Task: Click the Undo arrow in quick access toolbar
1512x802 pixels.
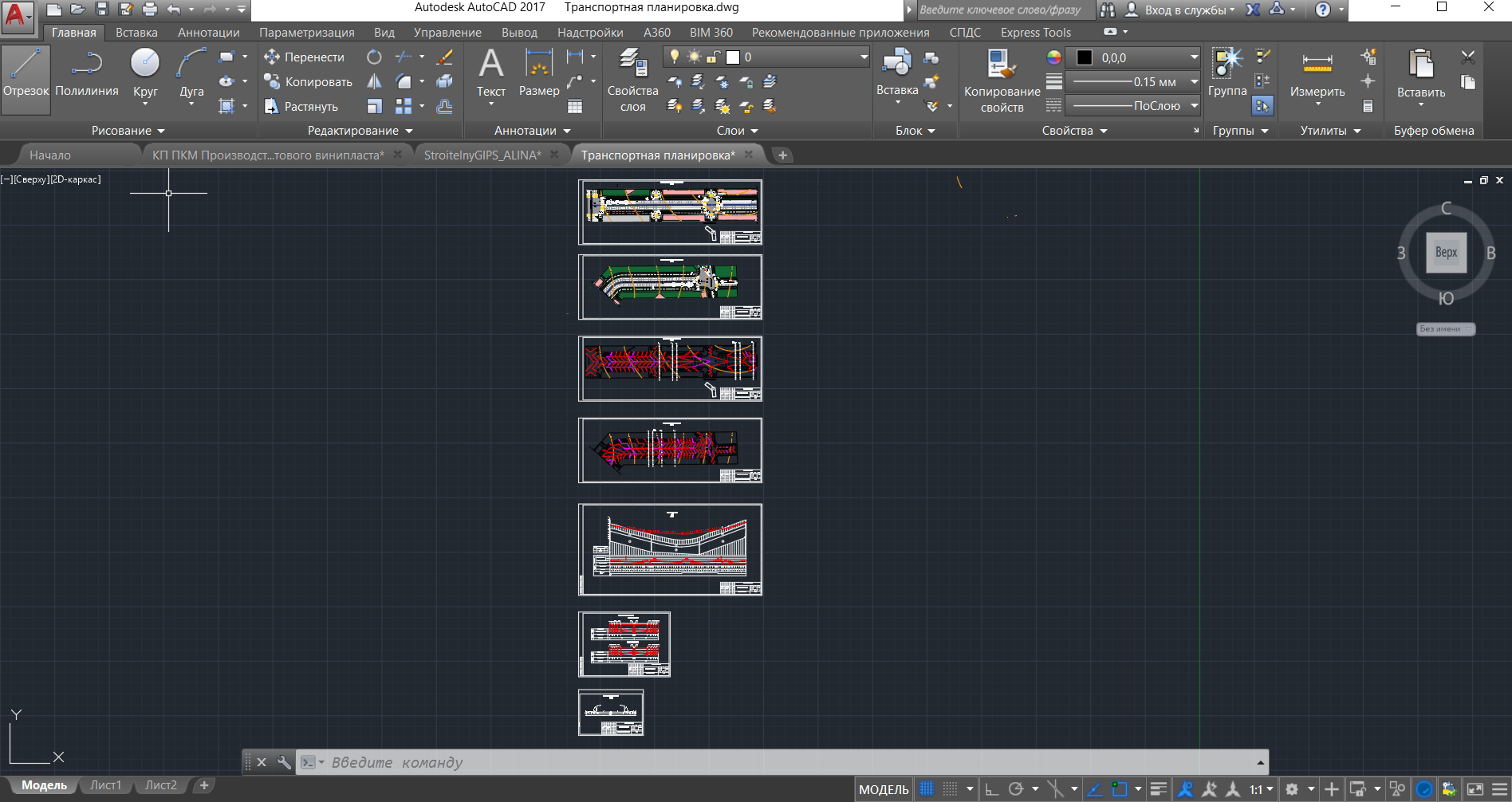Action: click(x=173, y=9)
